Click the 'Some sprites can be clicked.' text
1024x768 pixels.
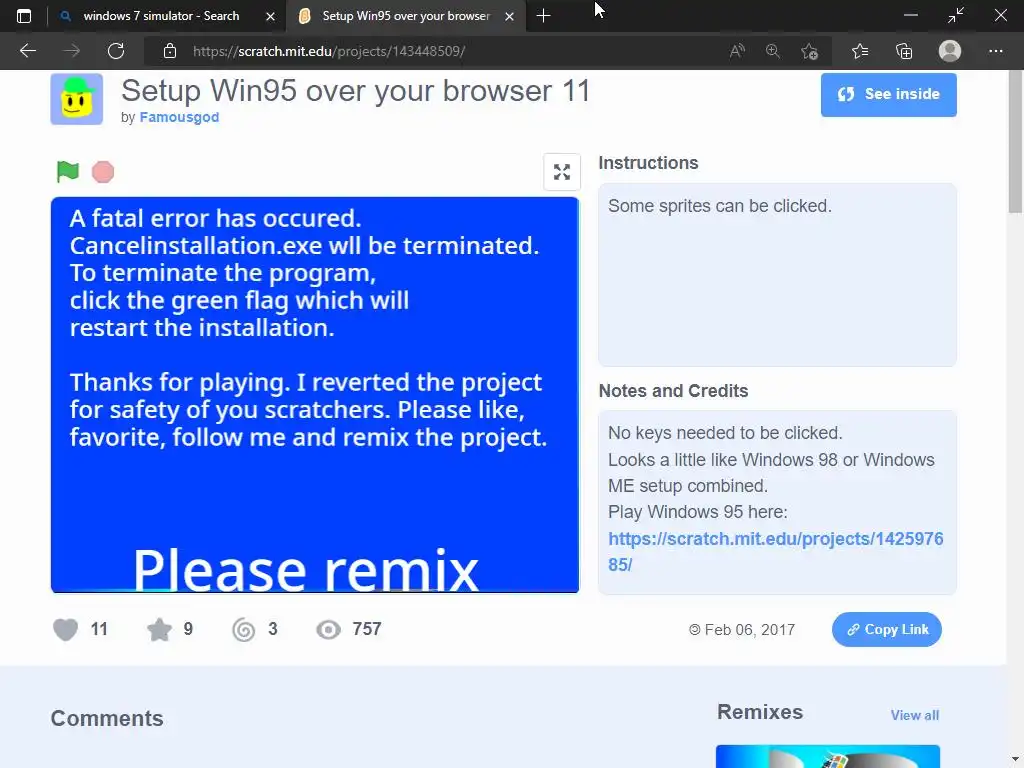[x=720, y=206]
